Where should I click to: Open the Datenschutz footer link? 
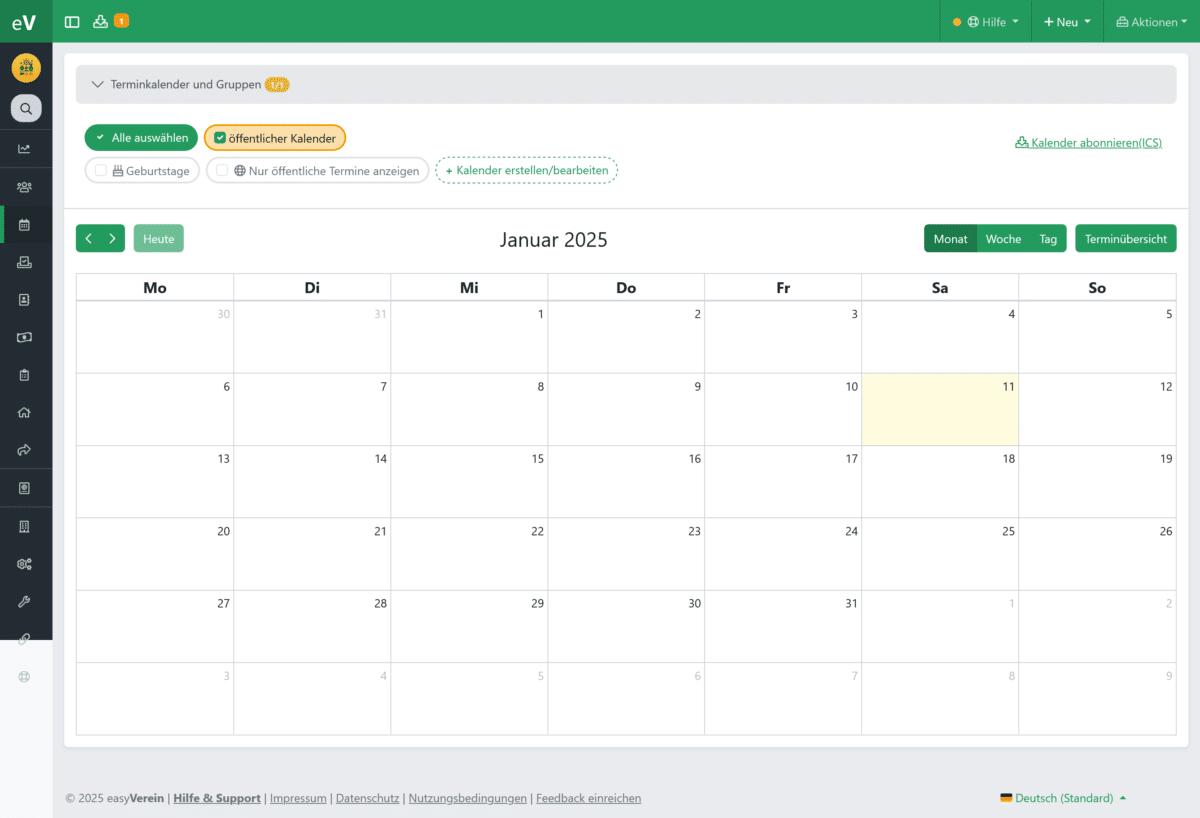[368, 798]
